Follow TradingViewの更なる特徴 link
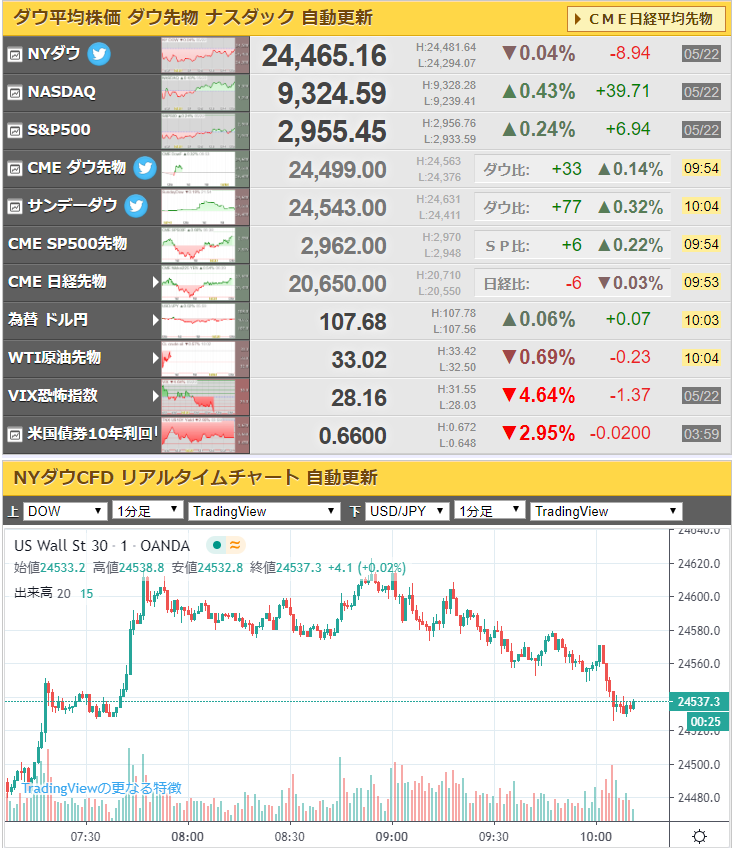Screen dimensions: 732x848 pyautogui.click(x=102, y=788)
